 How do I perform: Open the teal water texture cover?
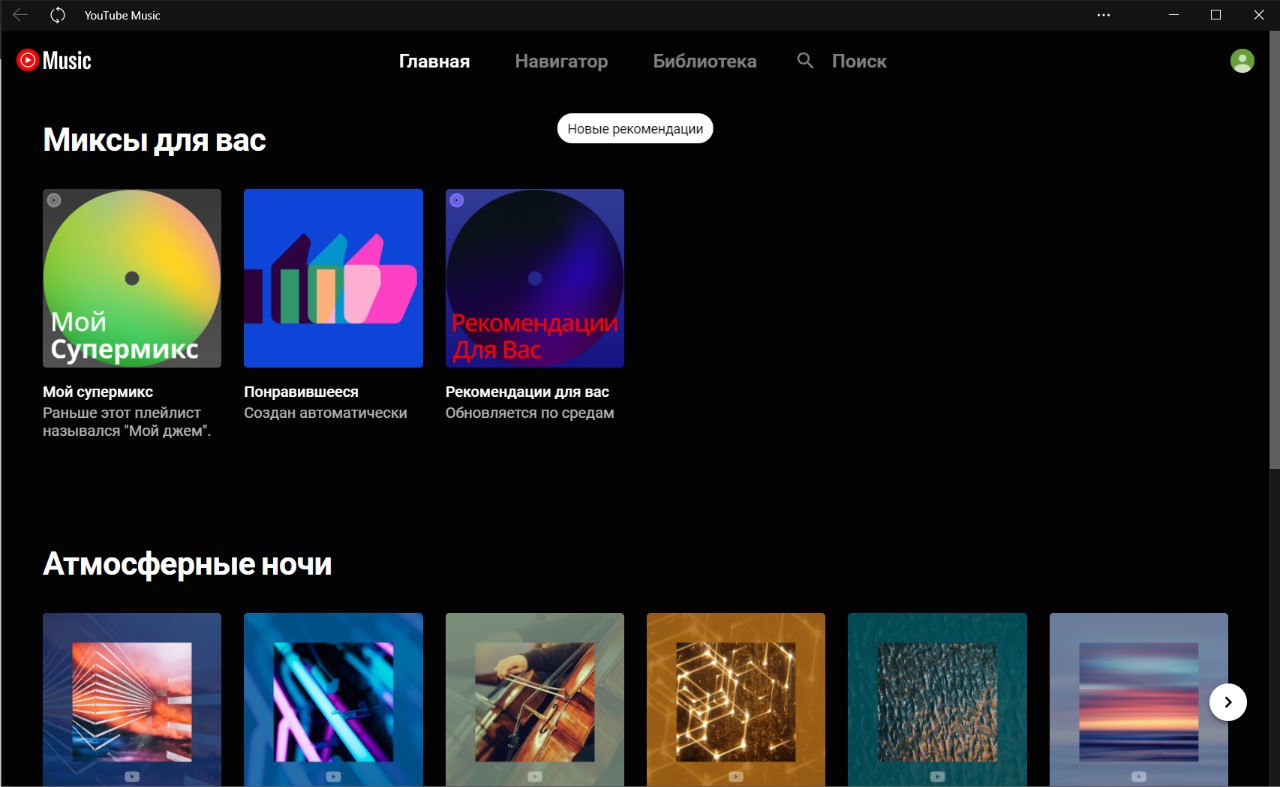click(937, 700)
